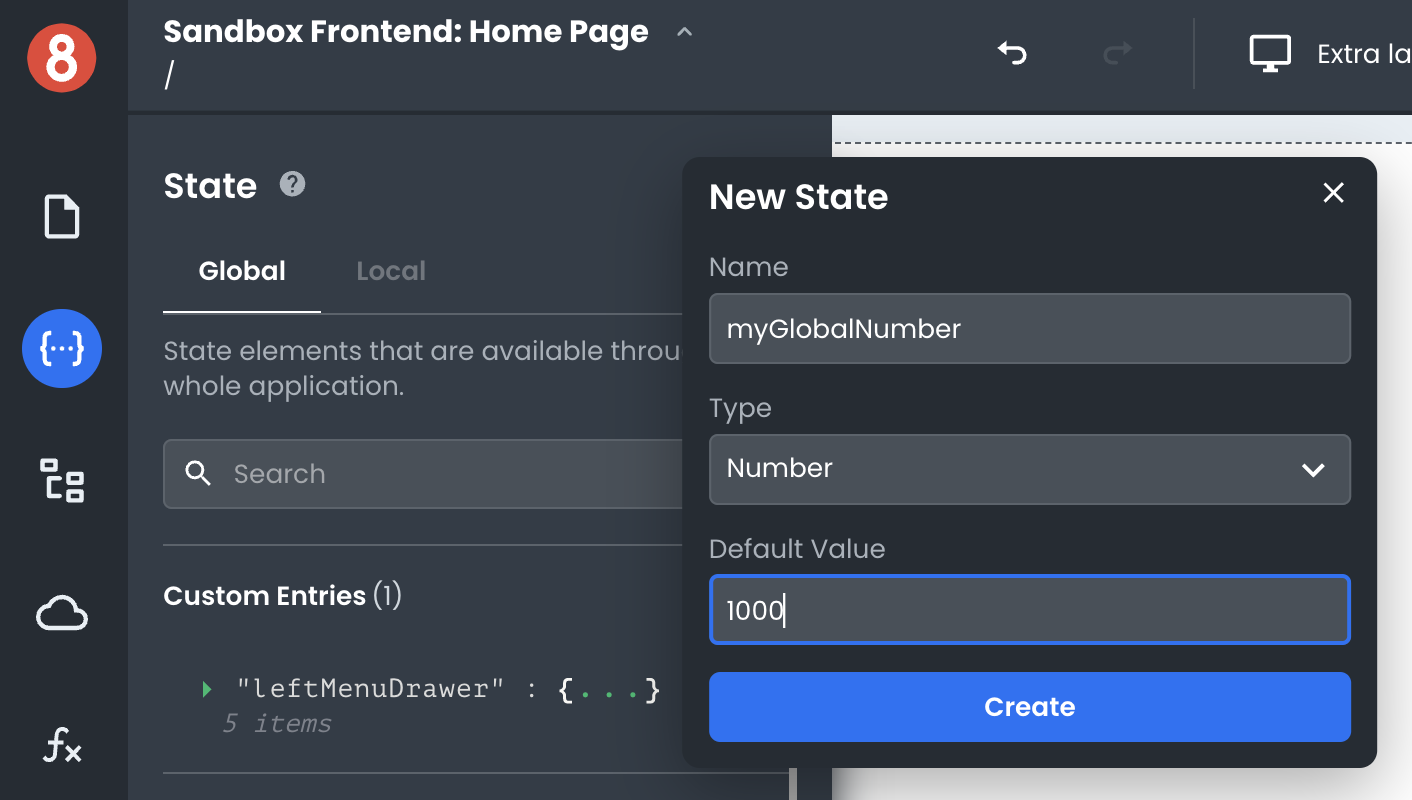The image size is (1412, 800).
Task: Click the redo arrow in top bar
Action: pos(1117,53)
